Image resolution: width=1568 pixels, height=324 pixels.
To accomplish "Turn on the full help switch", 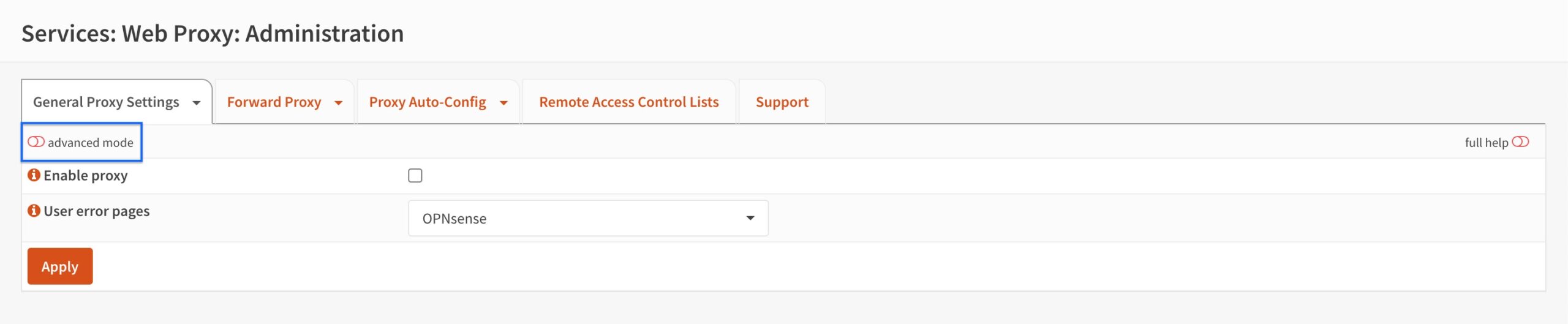I will point(1520,142).
